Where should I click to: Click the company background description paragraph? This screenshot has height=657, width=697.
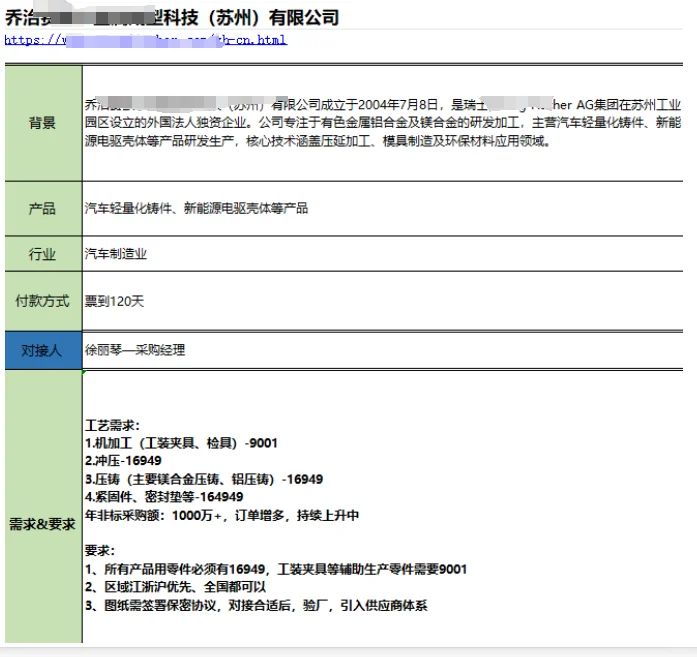click(x=383, y=123)
